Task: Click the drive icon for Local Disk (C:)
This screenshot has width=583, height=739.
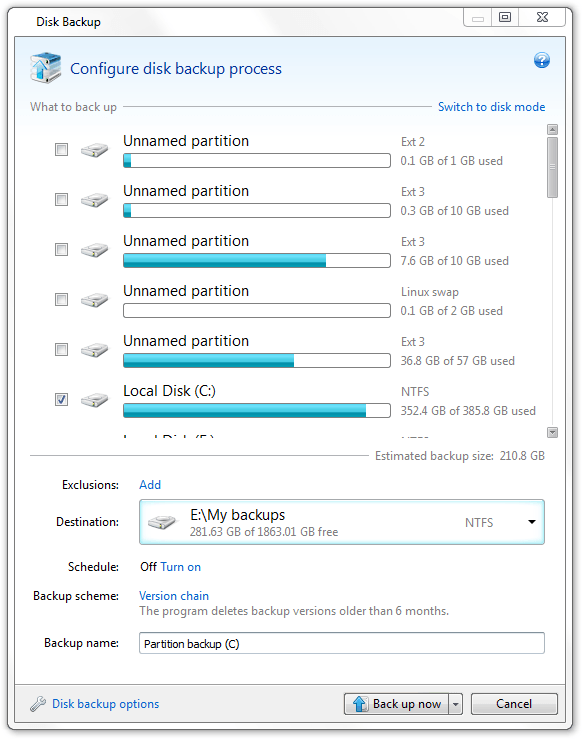Action: [95, 400]
